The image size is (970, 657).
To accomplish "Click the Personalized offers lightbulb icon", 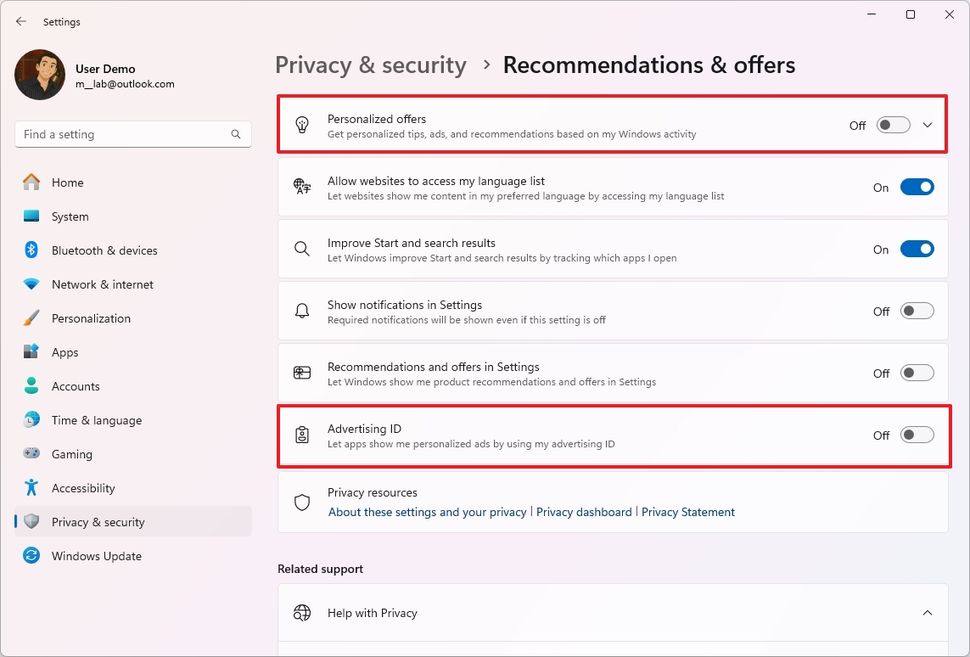I will pyautogui.click(x=301, y=124).
